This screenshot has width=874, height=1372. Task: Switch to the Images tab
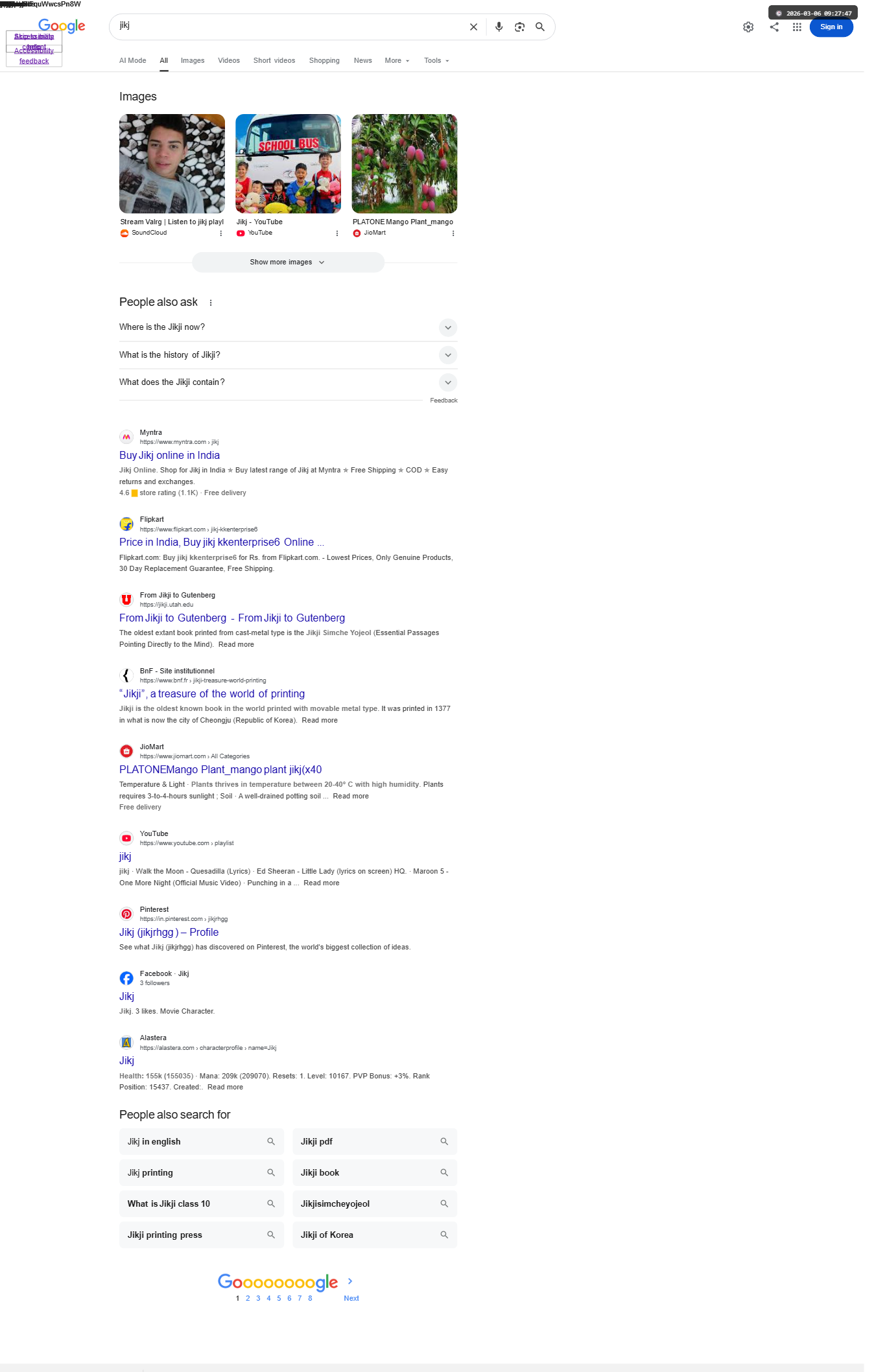click(x=193, y=61)
